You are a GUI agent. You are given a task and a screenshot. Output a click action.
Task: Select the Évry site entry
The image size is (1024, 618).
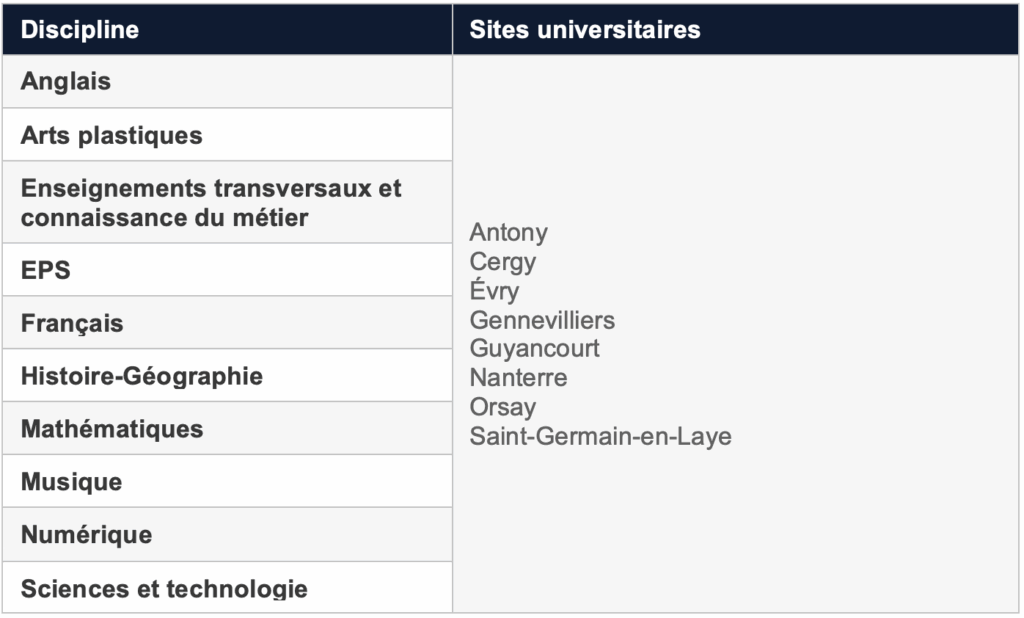(495, 291)
